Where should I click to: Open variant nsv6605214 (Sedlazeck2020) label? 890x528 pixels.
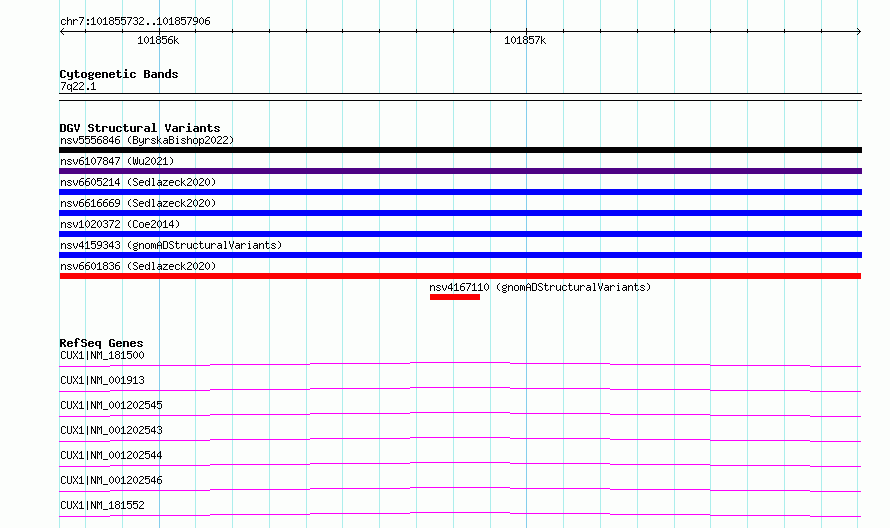pyautogui.click(x=138, y=182)
